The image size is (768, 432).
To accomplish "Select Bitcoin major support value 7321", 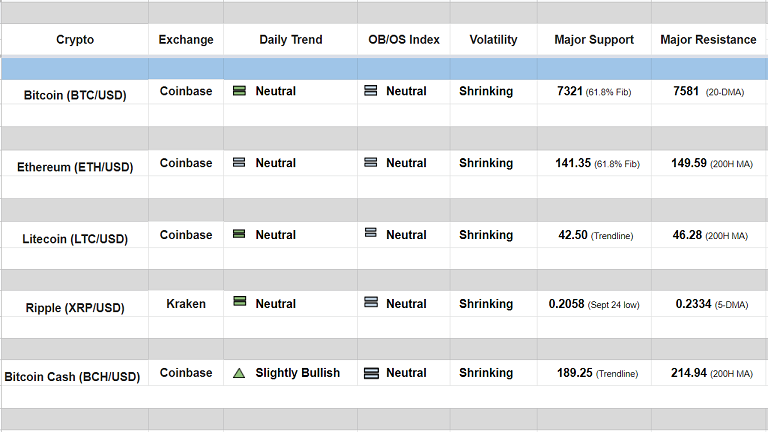I will pos(569,91).
